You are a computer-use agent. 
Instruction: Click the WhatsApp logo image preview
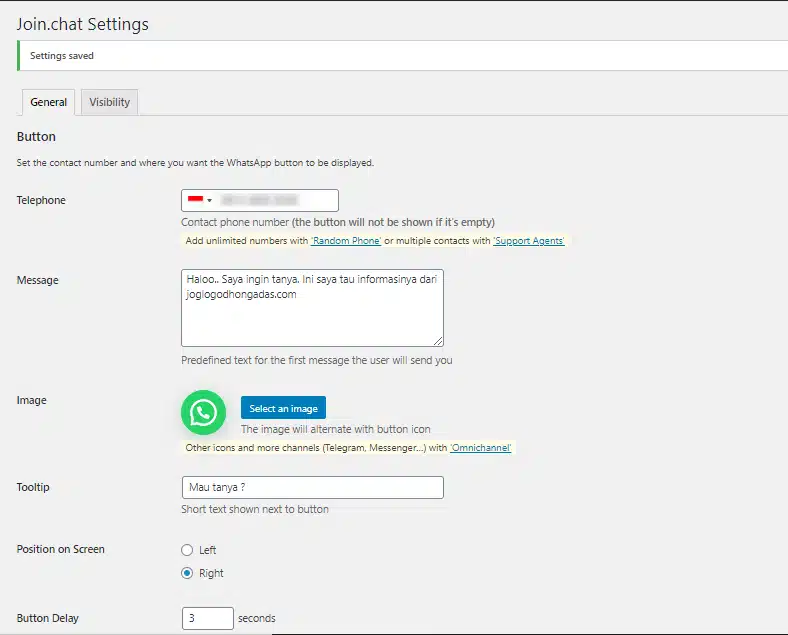[204, 412]
